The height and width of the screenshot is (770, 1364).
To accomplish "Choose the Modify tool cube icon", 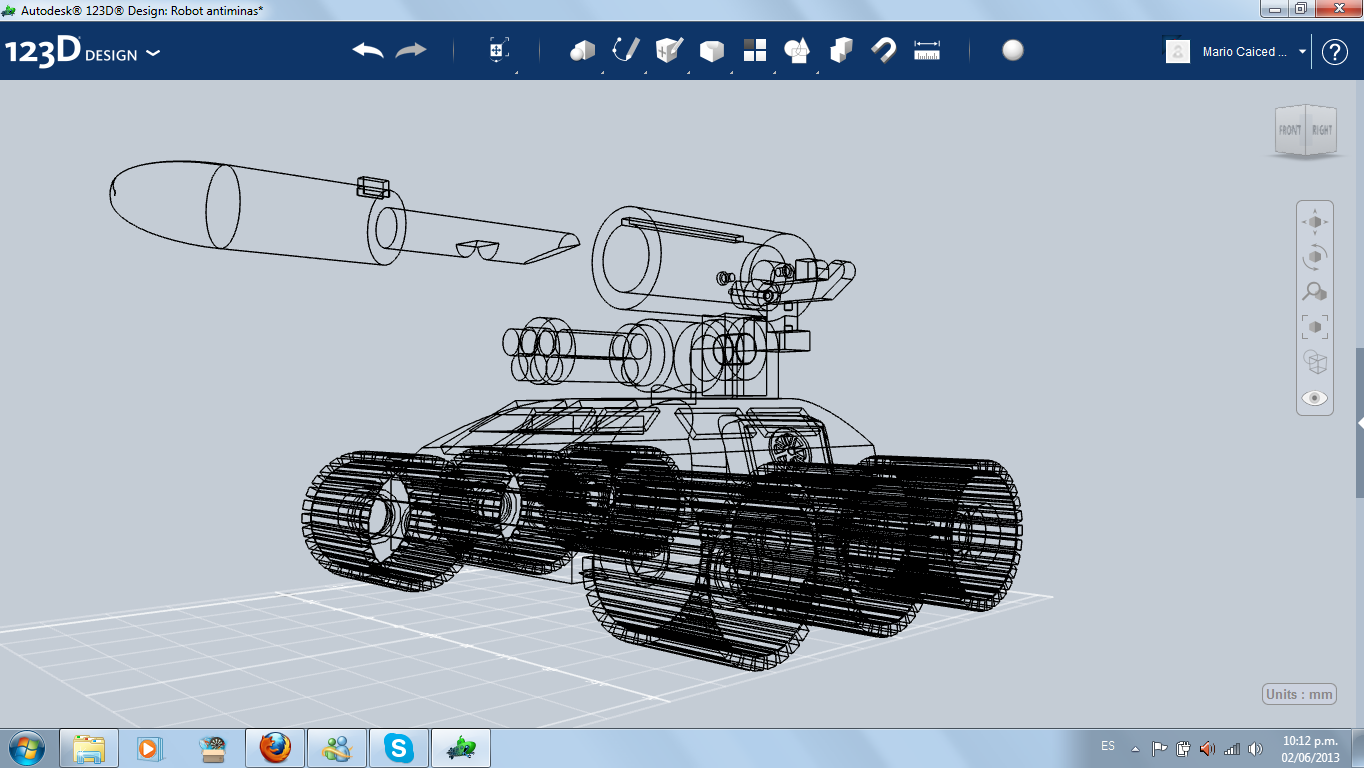I will pyautogui.click(x=712, y=50).
